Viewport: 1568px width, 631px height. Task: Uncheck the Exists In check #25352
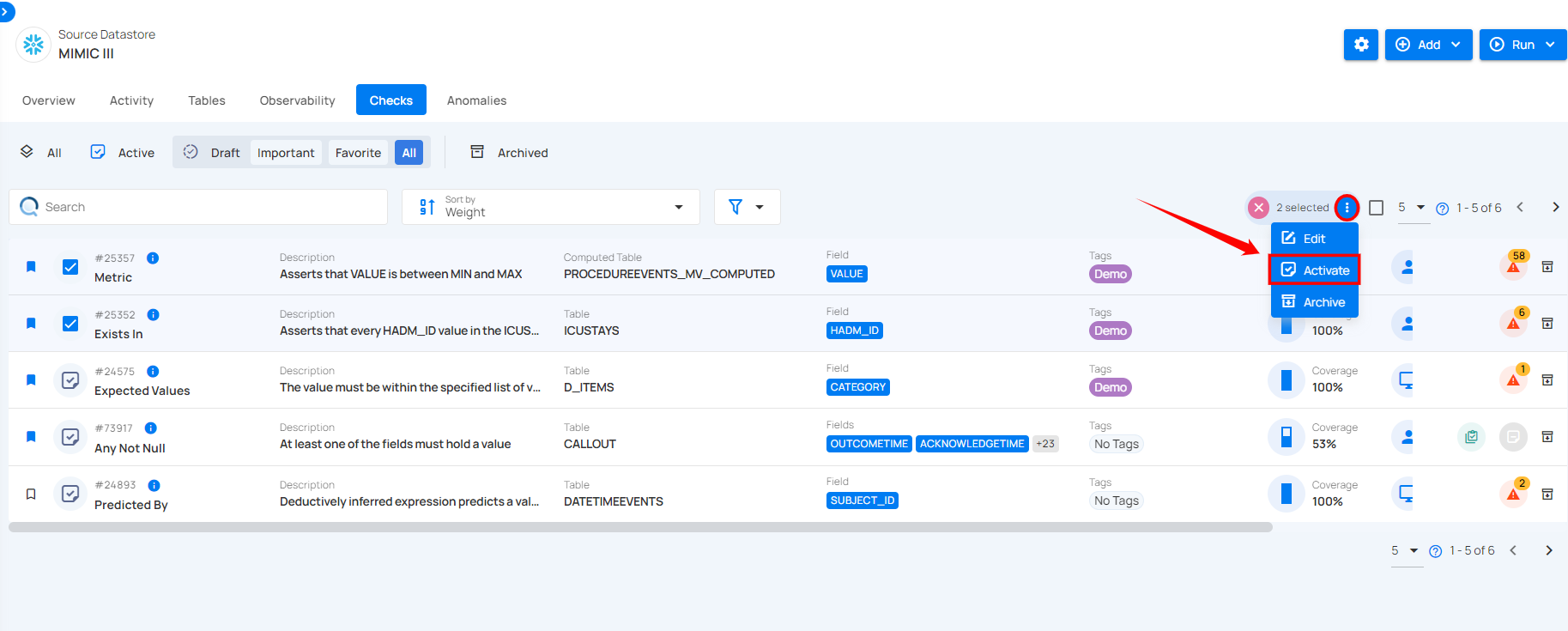tap(70, 324)
